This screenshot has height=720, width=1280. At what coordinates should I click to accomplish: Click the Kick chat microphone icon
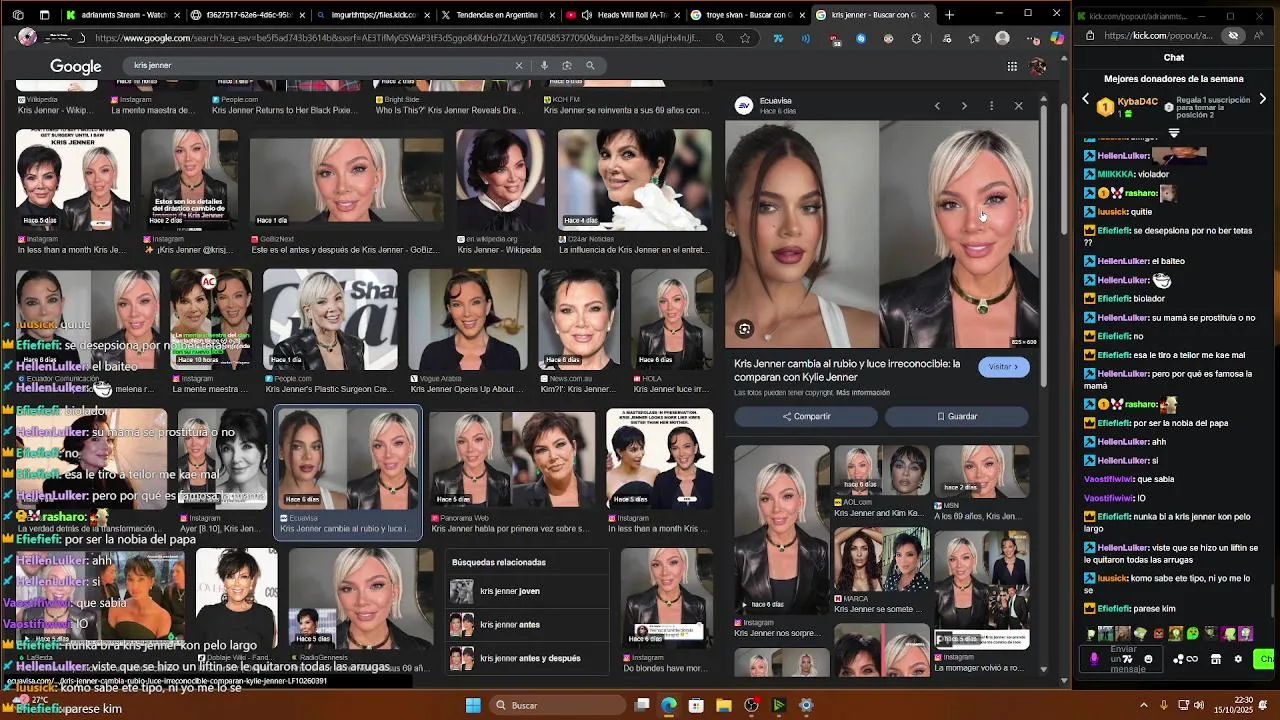pos(1094,659)
